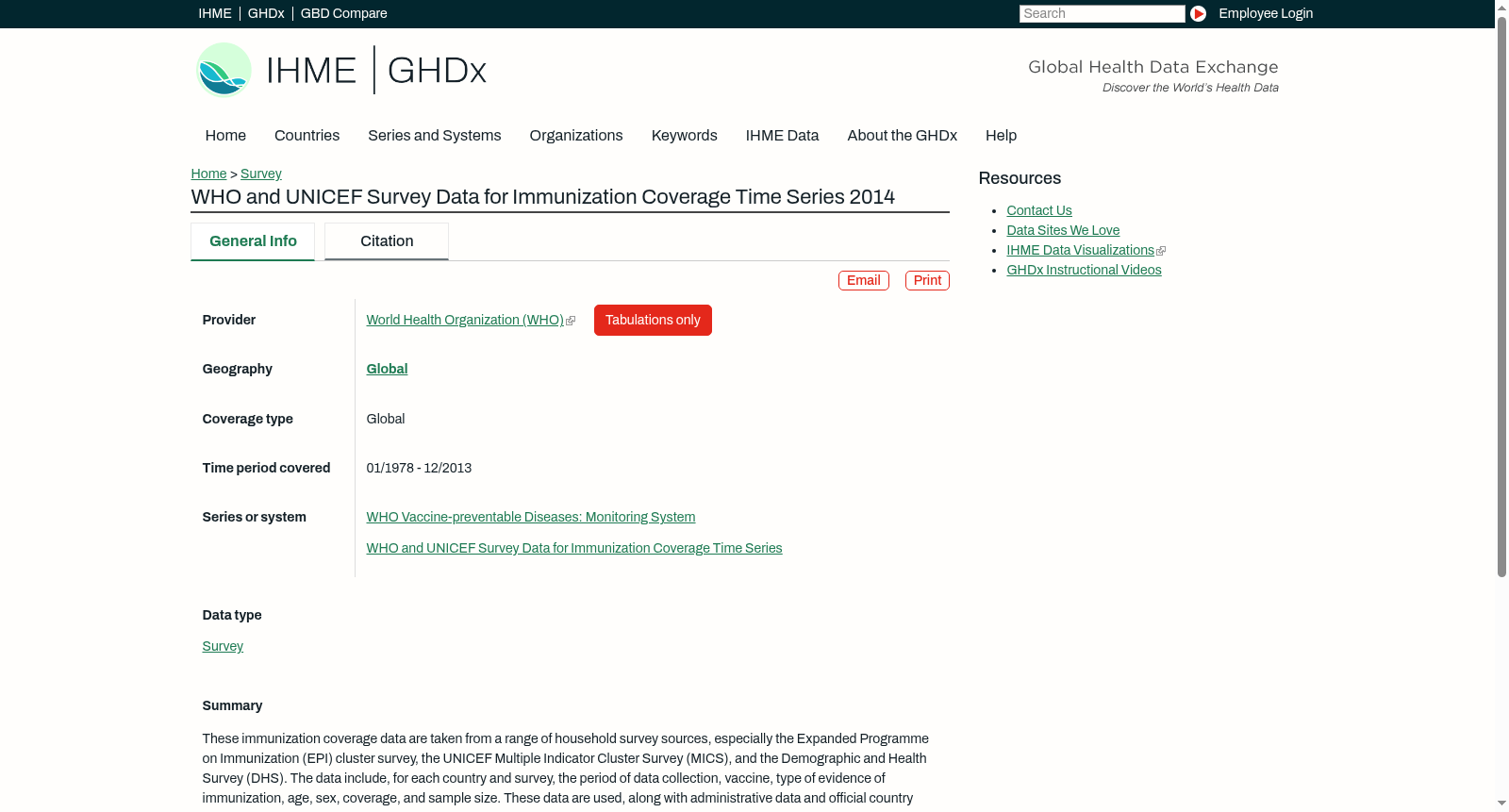Open the Organizations menu
Screen dimensions: 1509x812
point(576,136)
